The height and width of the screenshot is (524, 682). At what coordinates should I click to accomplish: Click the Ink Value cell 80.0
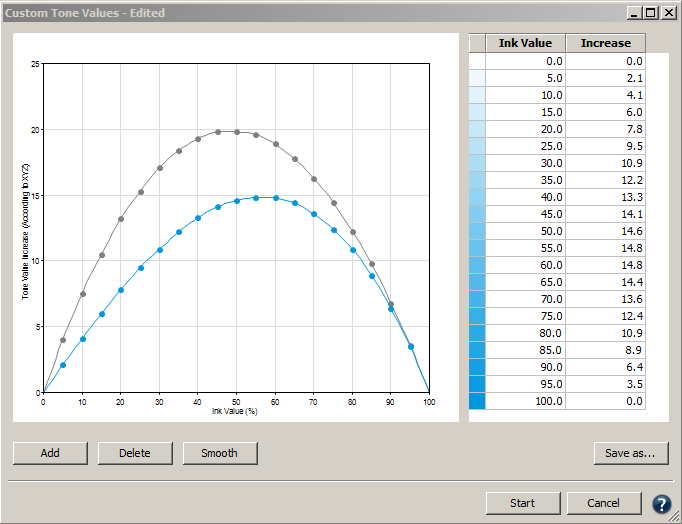pyautogui.click(x=525, y=333)
